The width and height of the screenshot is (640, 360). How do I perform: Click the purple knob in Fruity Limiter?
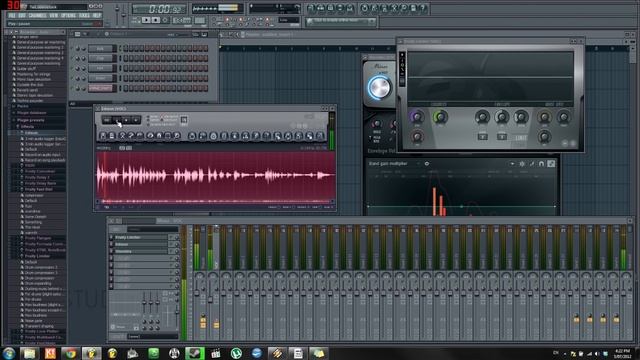pyautogui.click(x=417, y=117)
